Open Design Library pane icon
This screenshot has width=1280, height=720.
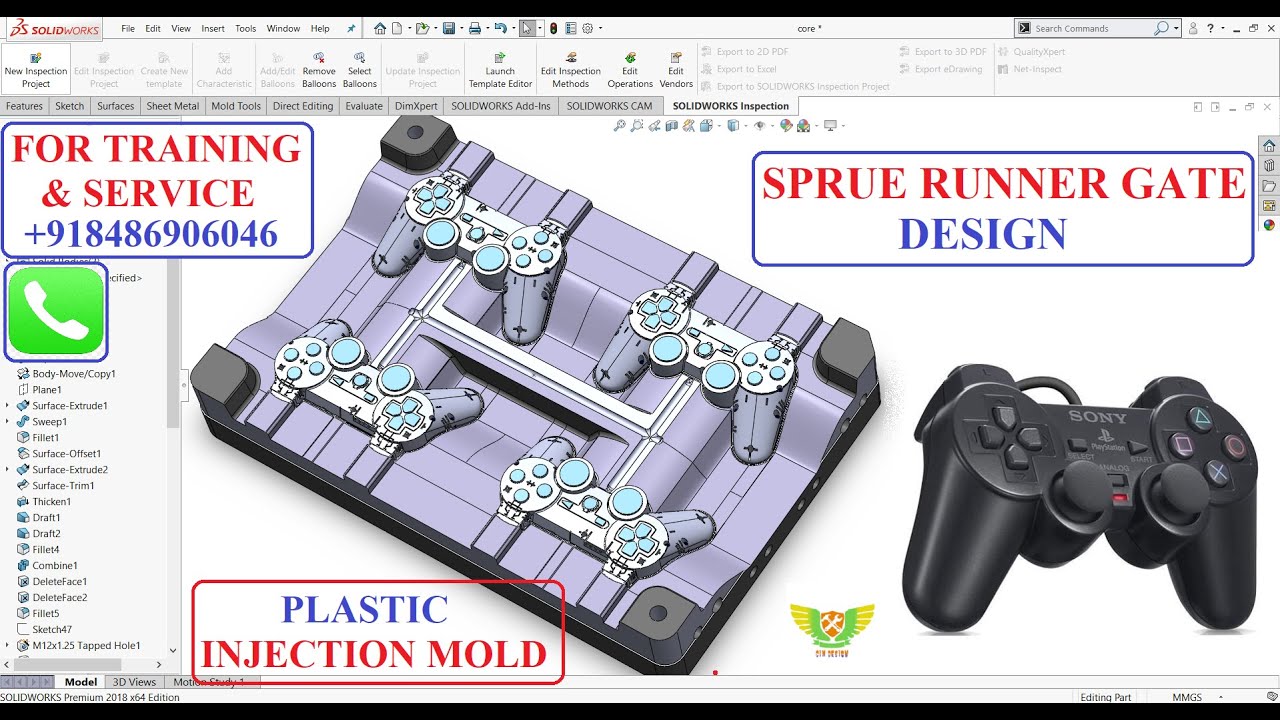[x=1269, y=166]
